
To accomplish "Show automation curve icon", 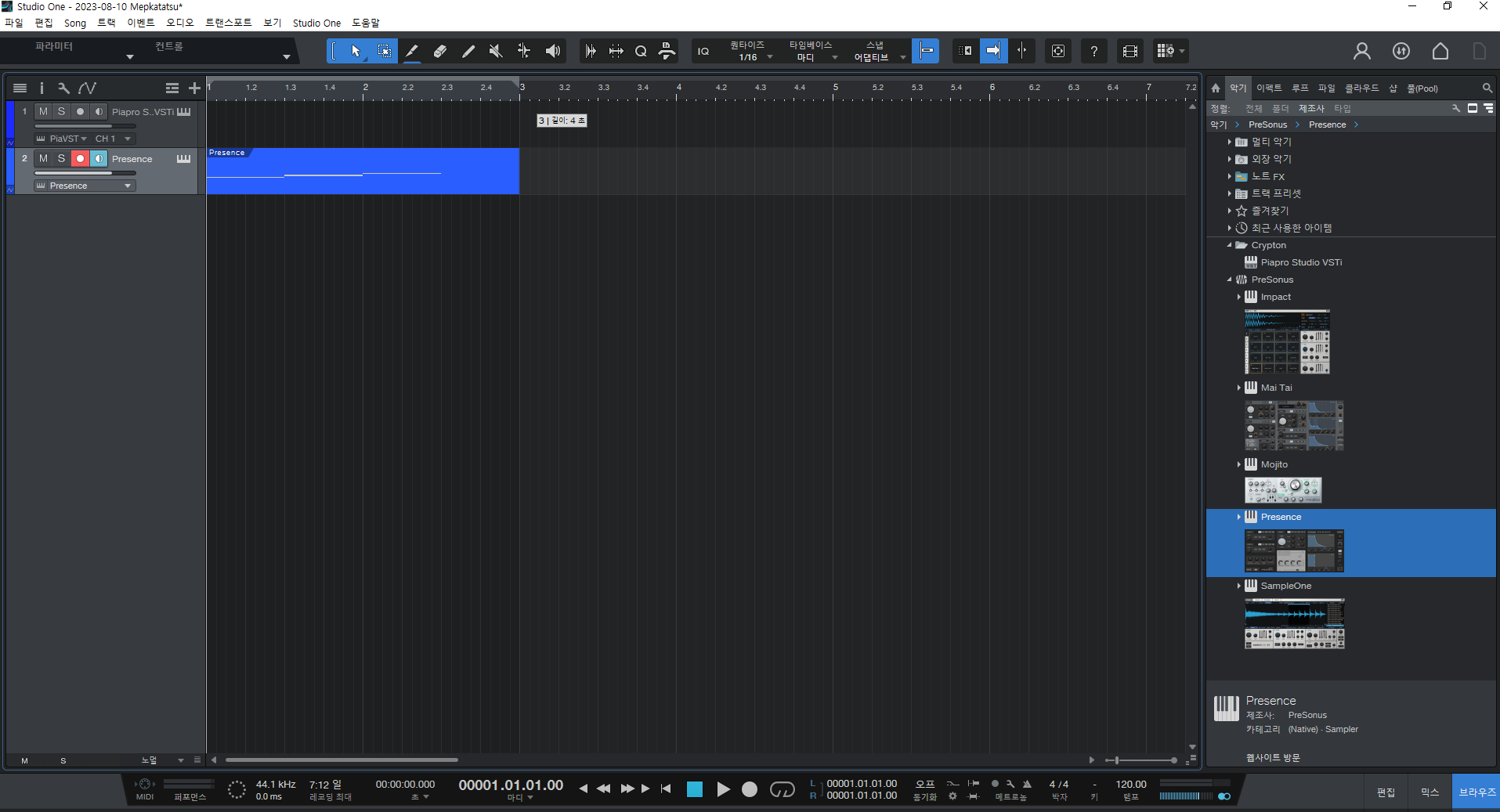I will pyautogui.click(x=87, y=88).
